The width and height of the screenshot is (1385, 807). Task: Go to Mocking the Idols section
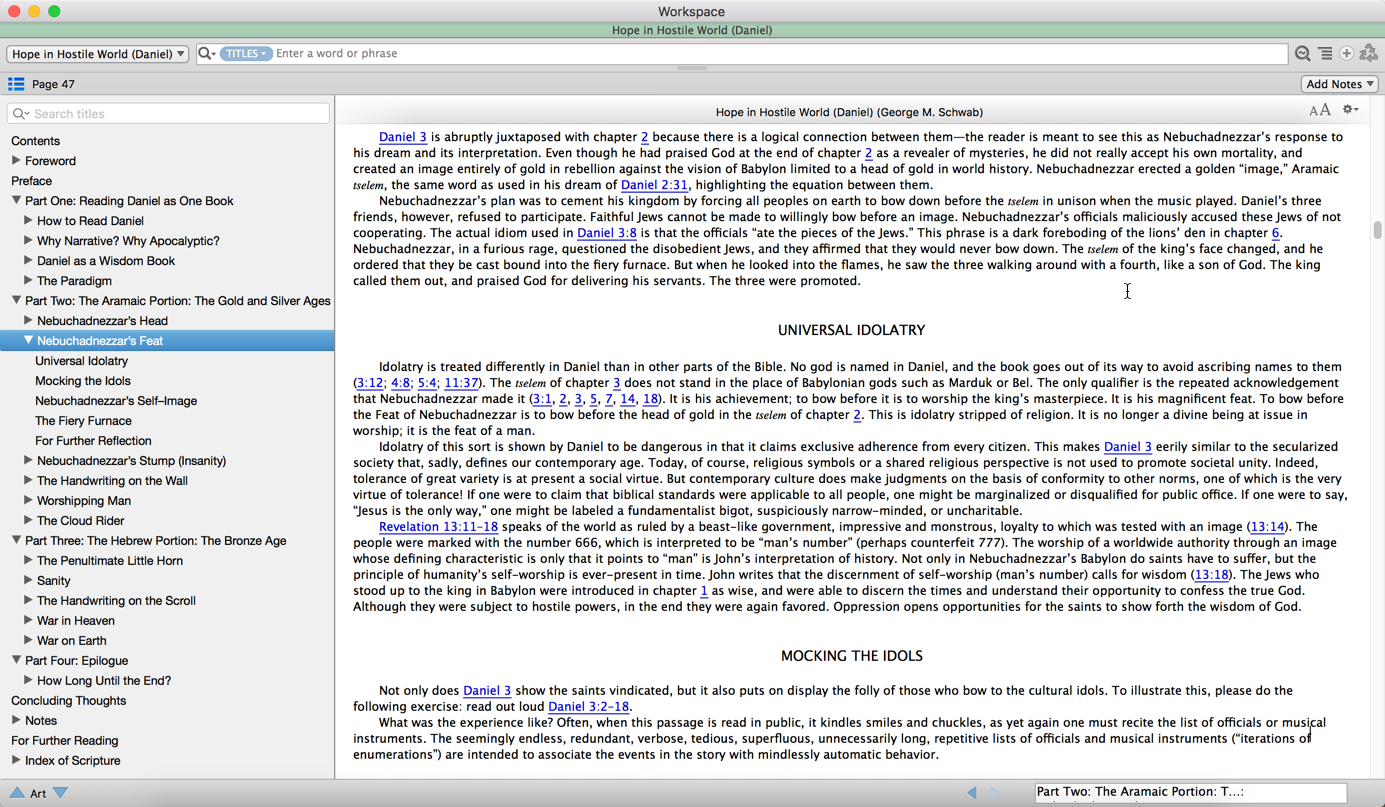click(x=82, y=381)
